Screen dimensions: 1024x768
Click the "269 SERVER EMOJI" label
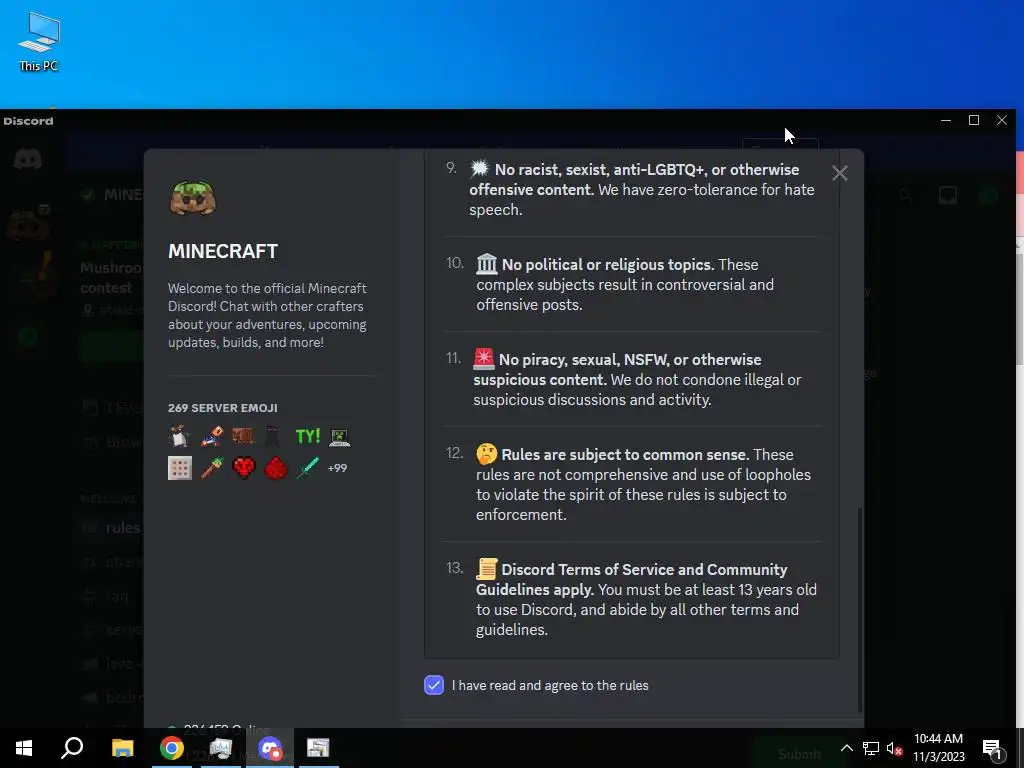(x=223, y=408)
